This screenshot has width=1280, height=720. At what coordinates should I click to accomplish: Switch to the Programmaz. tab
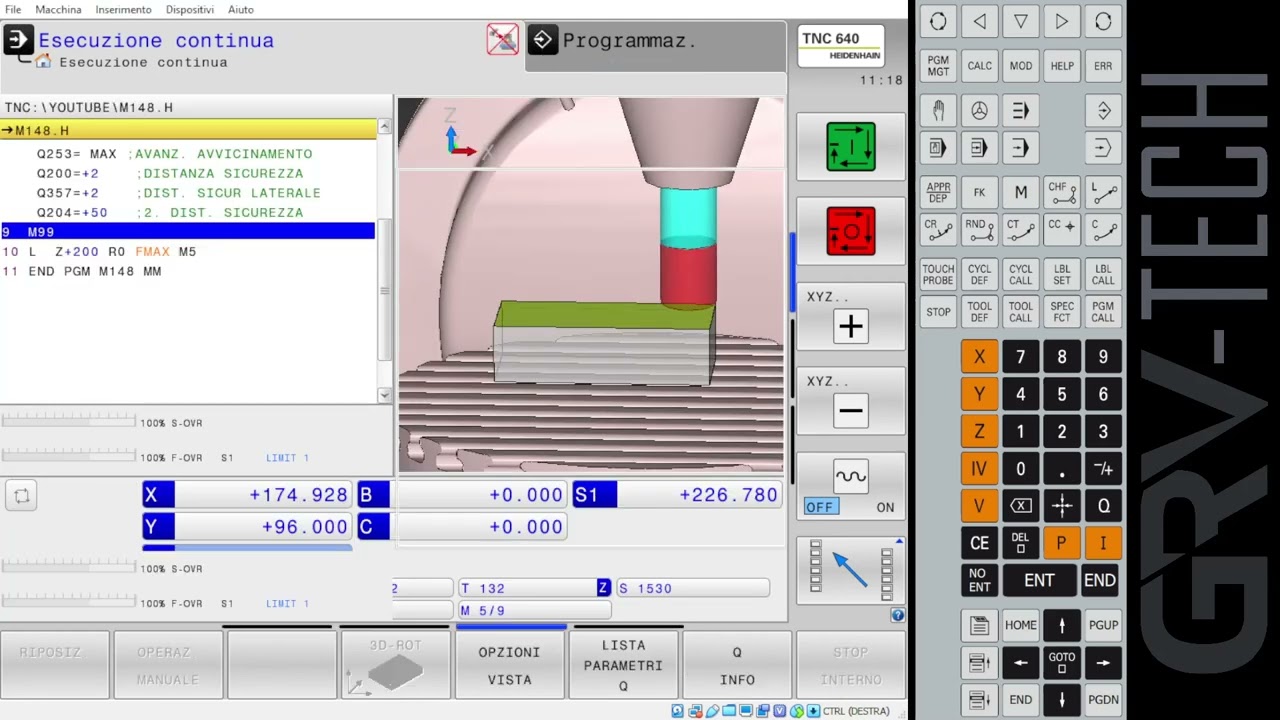[x=655, y=45]
